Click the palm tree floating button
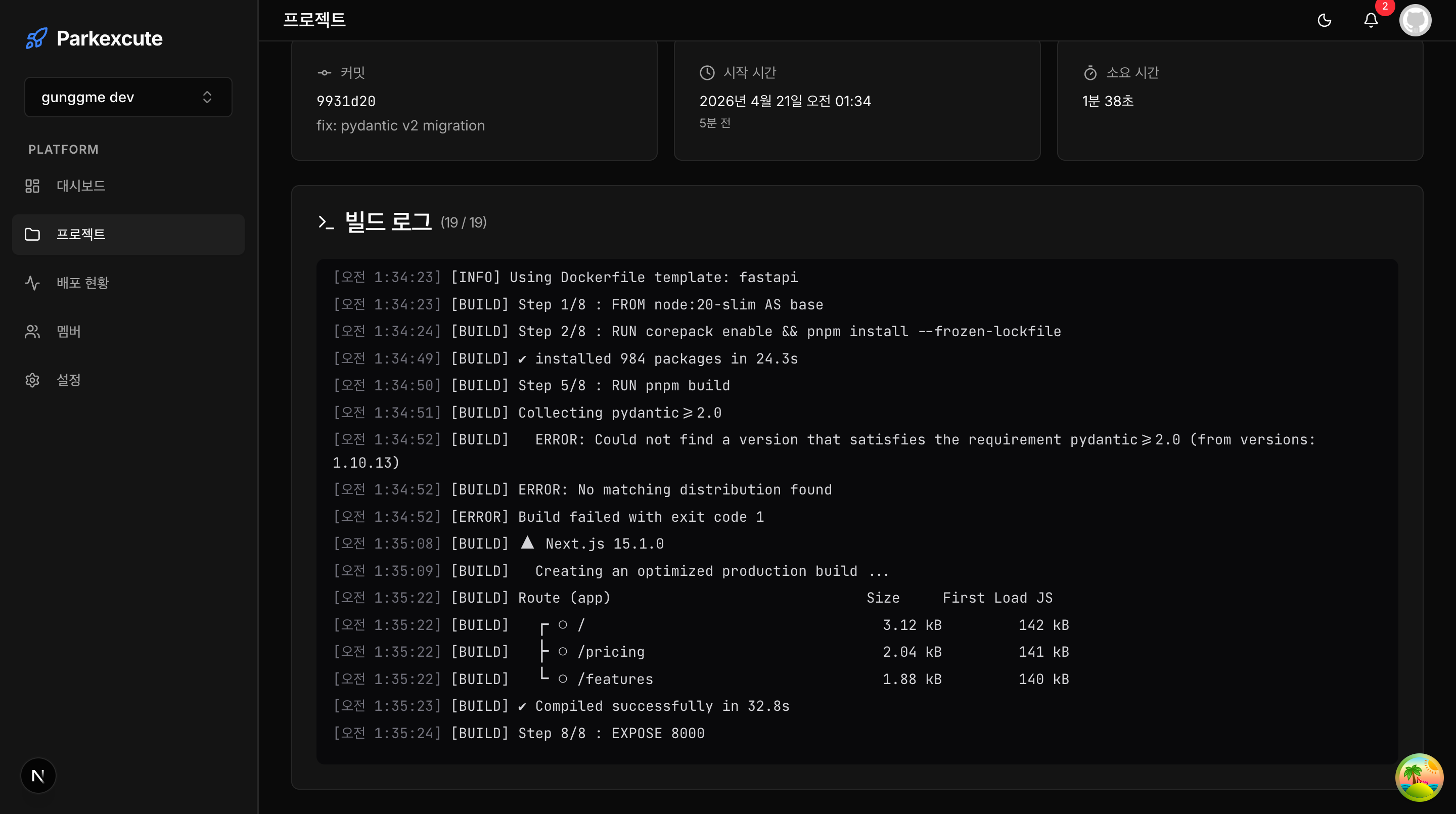This screenshot has height=814, width=1456. (1419, 777)
